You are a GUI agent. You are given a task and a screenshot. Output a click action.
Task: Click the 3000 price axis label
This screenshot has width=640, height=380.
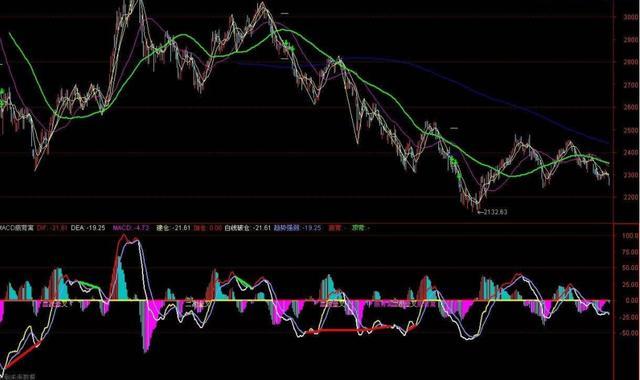[x=631, y=17]
